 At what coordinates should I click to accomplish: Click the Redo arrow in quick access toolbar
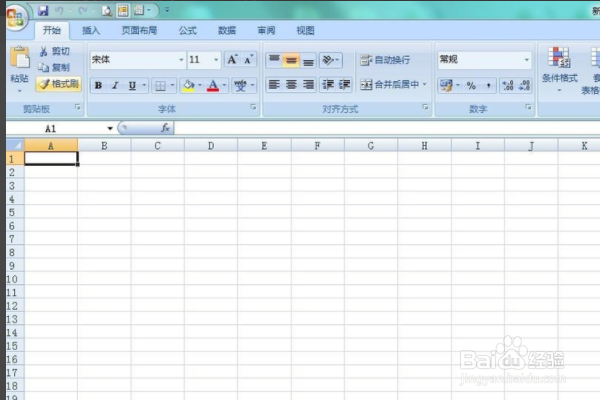click(83, 11)
